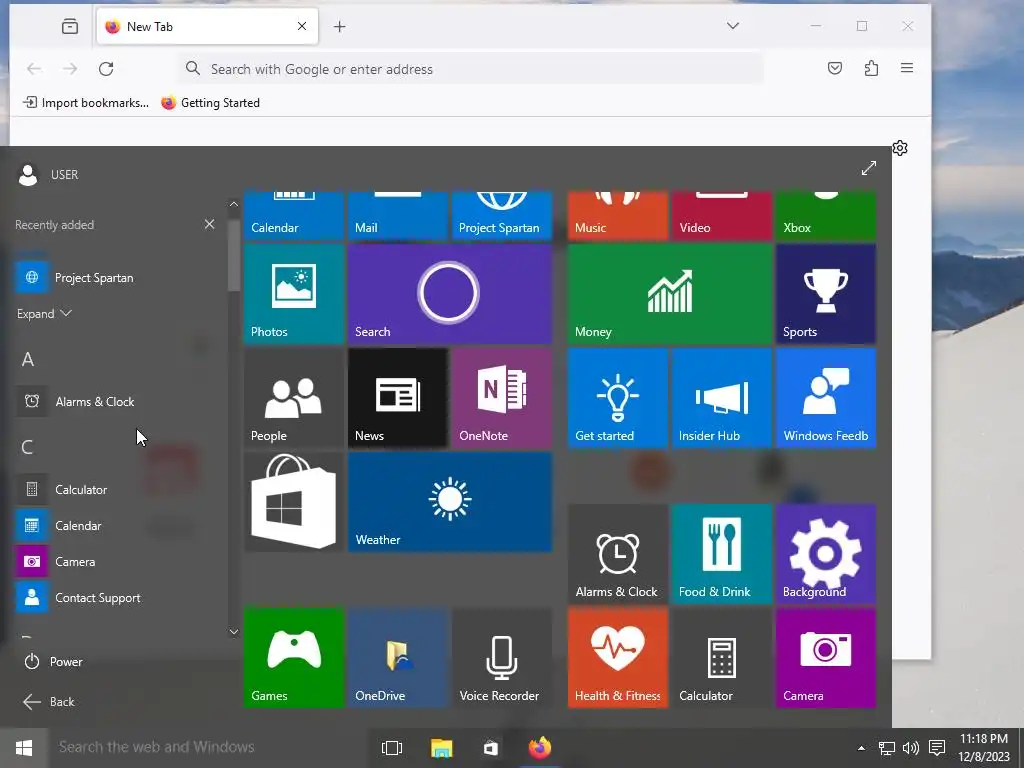
Task: Dismiss the Recently added section
Action: [209, 224]
